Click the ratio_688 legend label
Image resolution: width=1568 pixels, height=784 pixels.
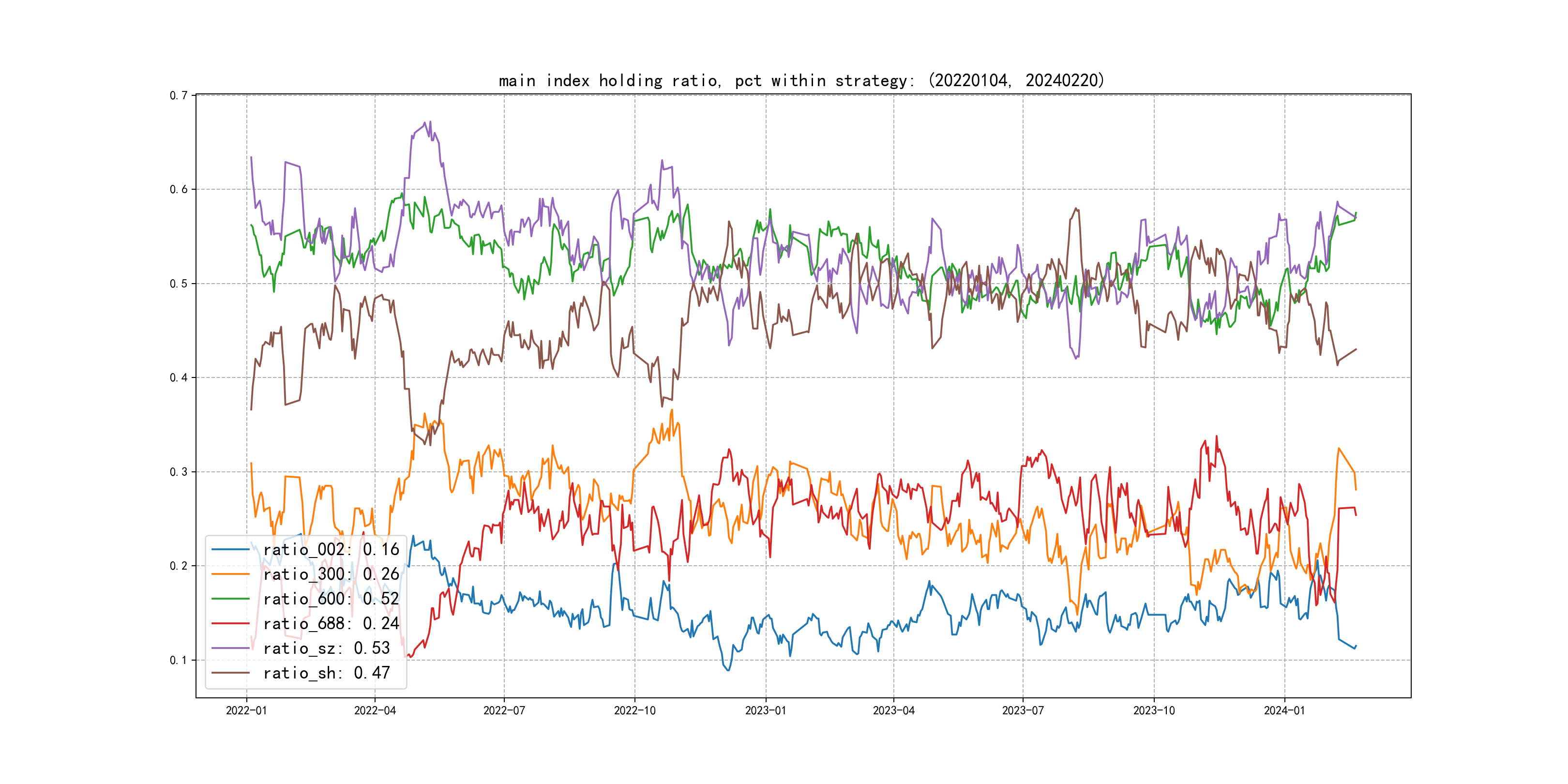[x=331, y=623]
